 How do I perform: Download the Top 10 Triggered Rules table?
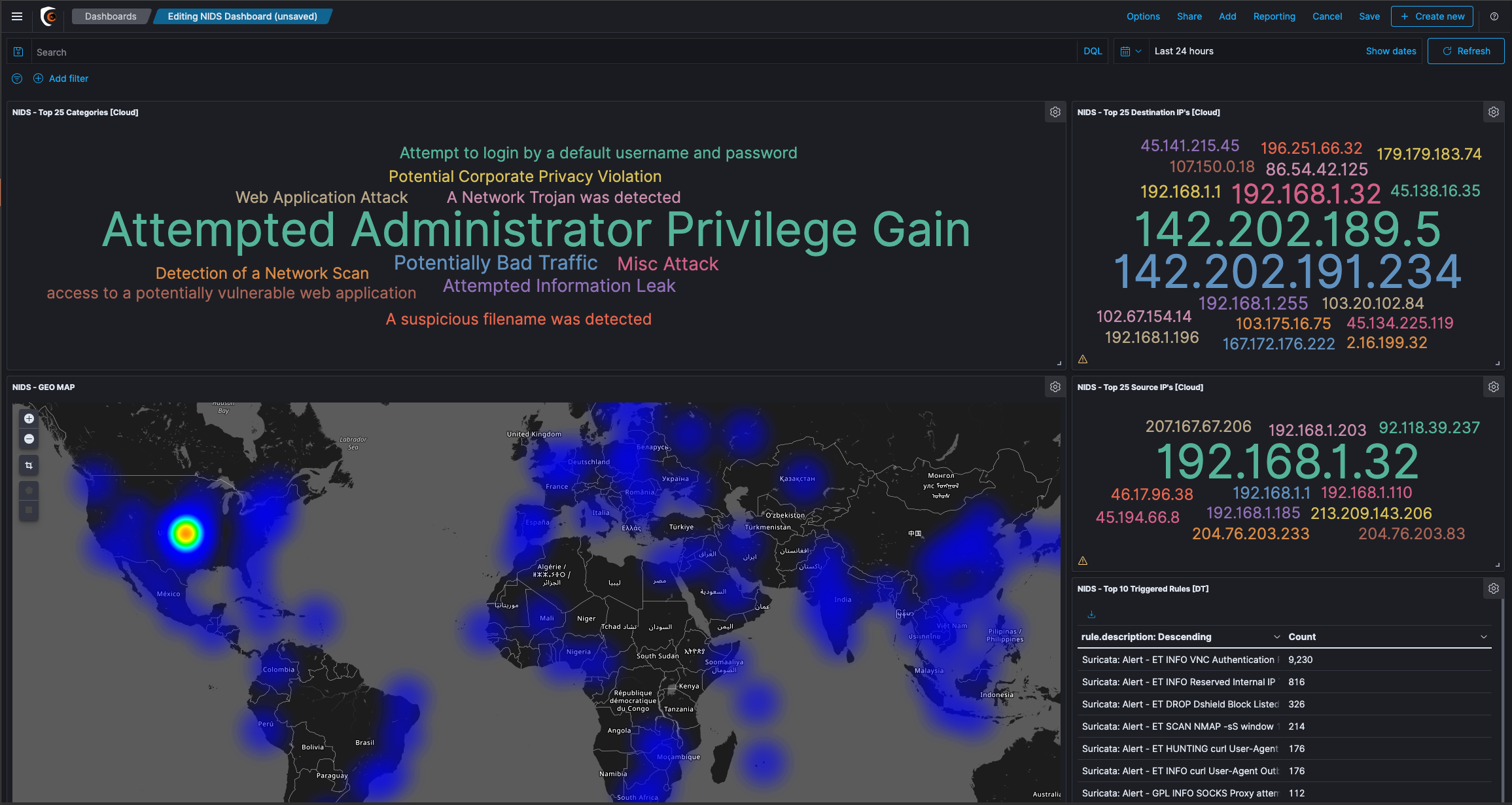point(1091,615)
